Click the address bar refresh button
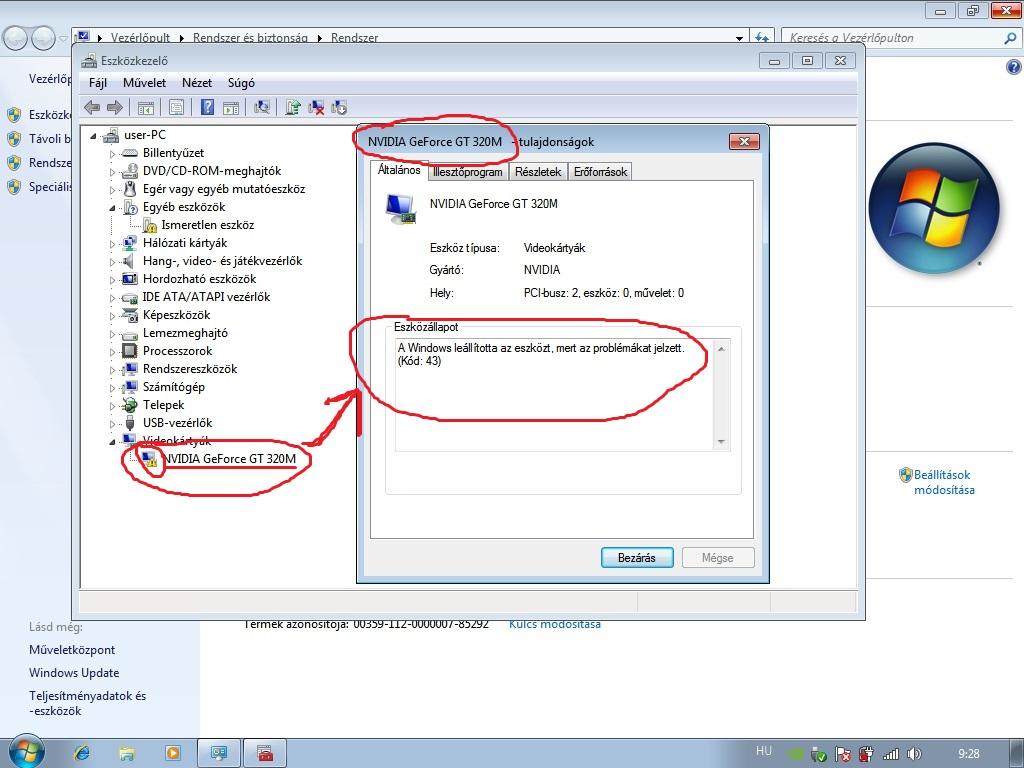The height and width of the screenshot is (768, 1024). tap(761, 38)
